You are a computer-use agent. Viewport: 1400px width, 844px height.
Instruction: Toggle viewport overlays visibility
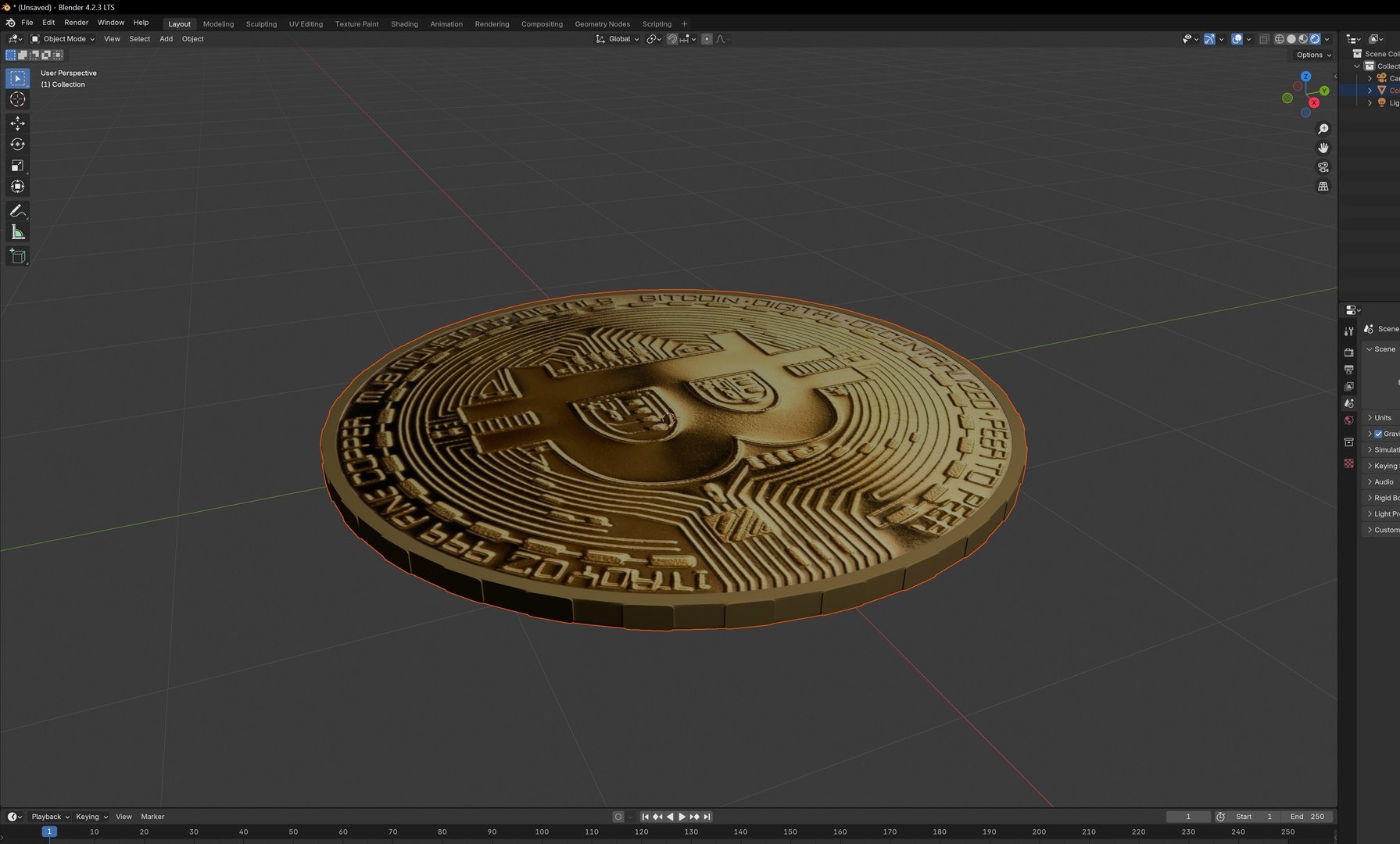click(x=1237, y=39)
